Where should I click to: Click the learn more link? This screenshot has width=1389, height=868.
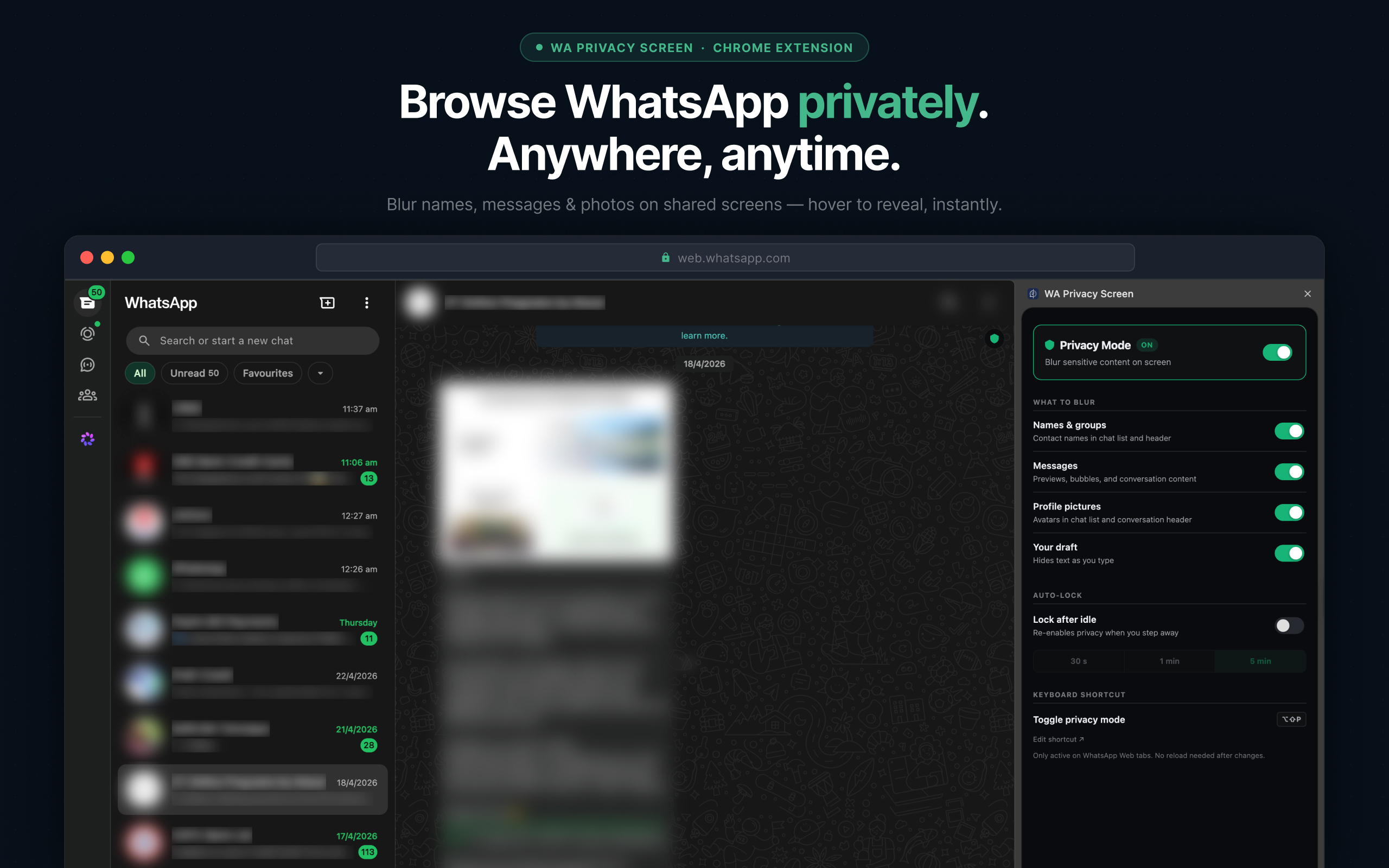tap(704, 336)
